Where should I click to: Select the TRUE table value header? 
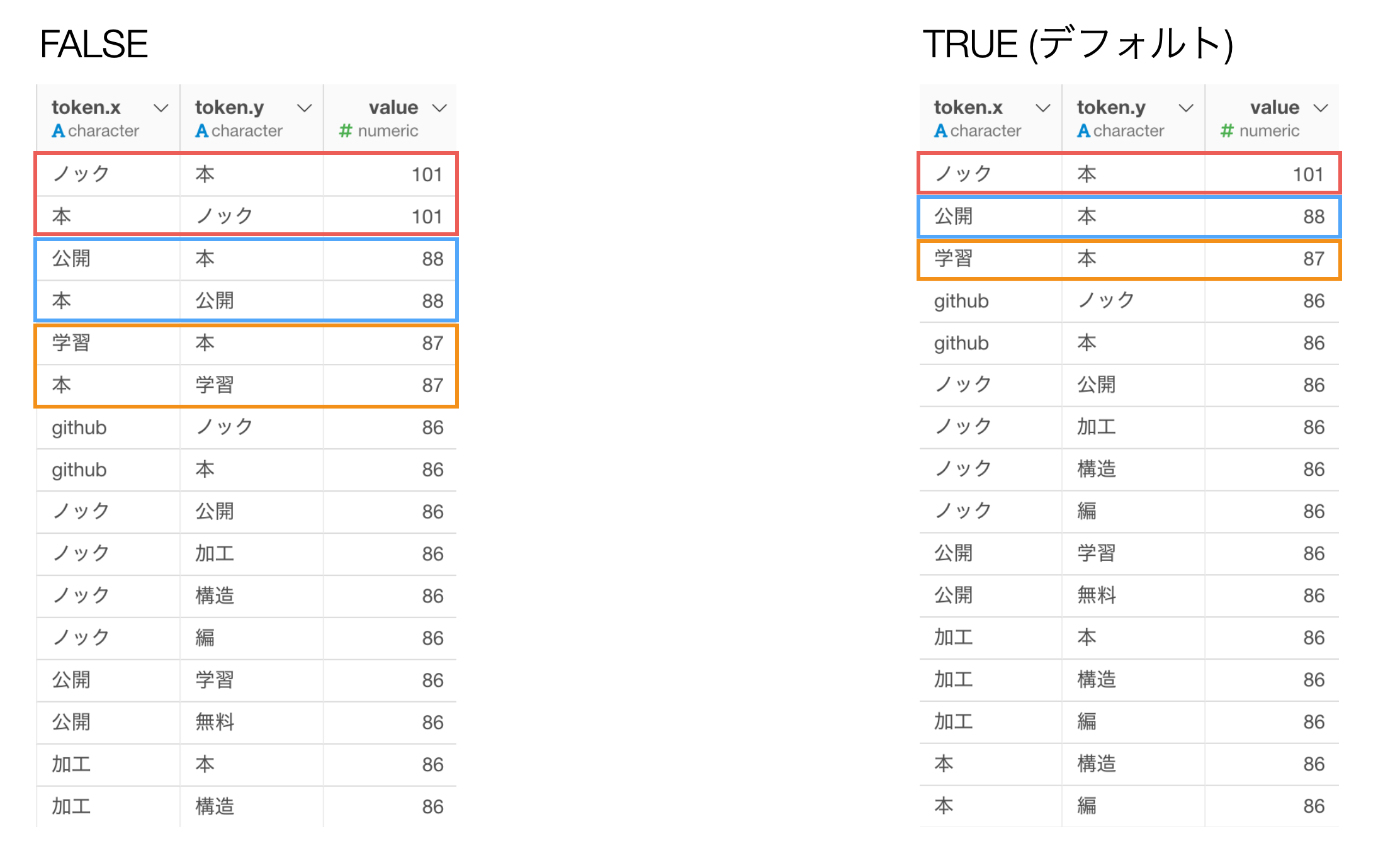pyautogui.click(x=1274, y=108)
